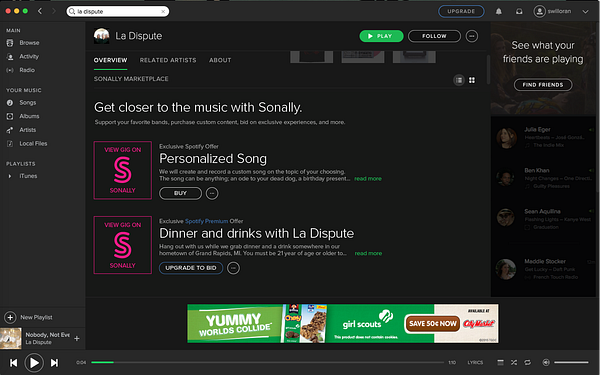
Task: Open the Activity sidebar icon
Action: pyautogui.click(x=10, y=57)
